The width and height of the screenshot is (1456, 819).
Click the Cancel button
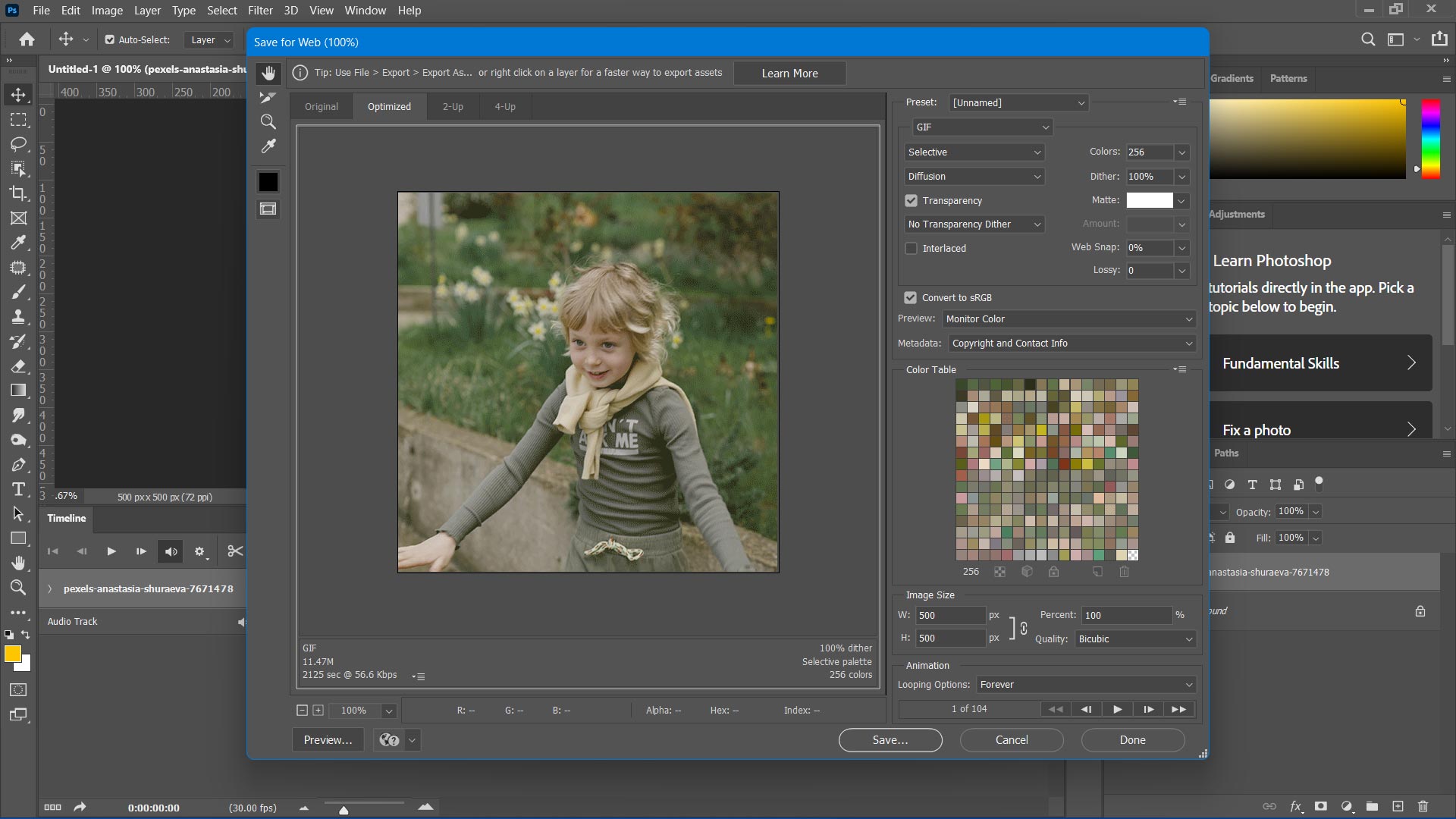[x=1012, y=740]
